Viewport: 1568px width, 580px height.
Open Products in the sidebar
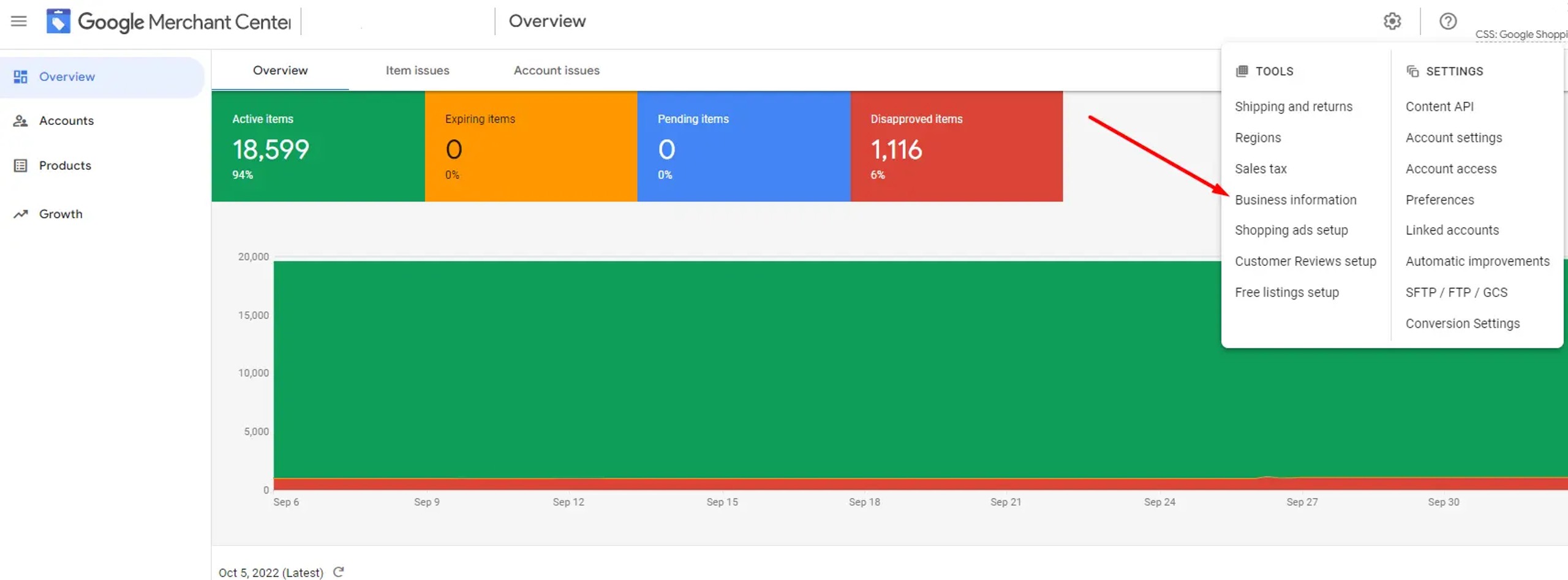click(x=65, y=165)
